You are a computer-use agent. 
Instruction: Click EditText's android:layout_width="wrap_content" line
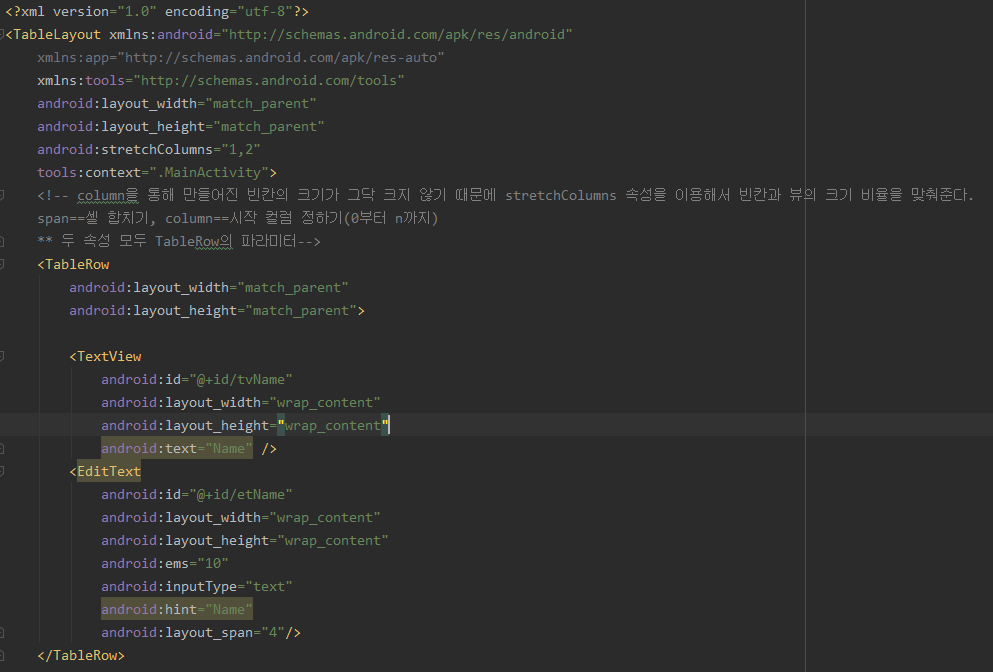[x=241, y=517]
